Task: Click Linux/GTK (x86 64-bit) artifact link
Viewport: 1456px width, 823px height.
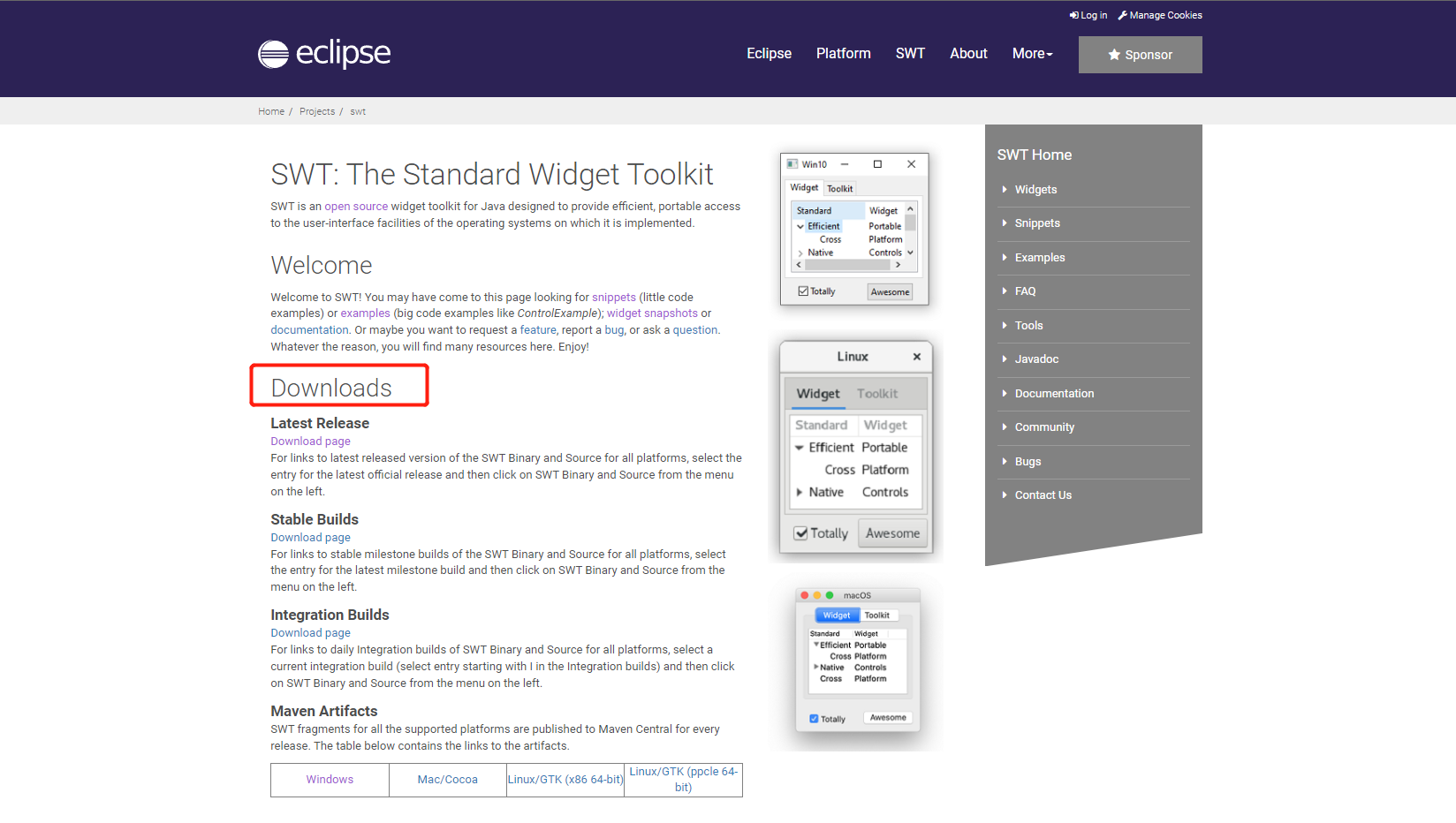Action: [565, 780]
